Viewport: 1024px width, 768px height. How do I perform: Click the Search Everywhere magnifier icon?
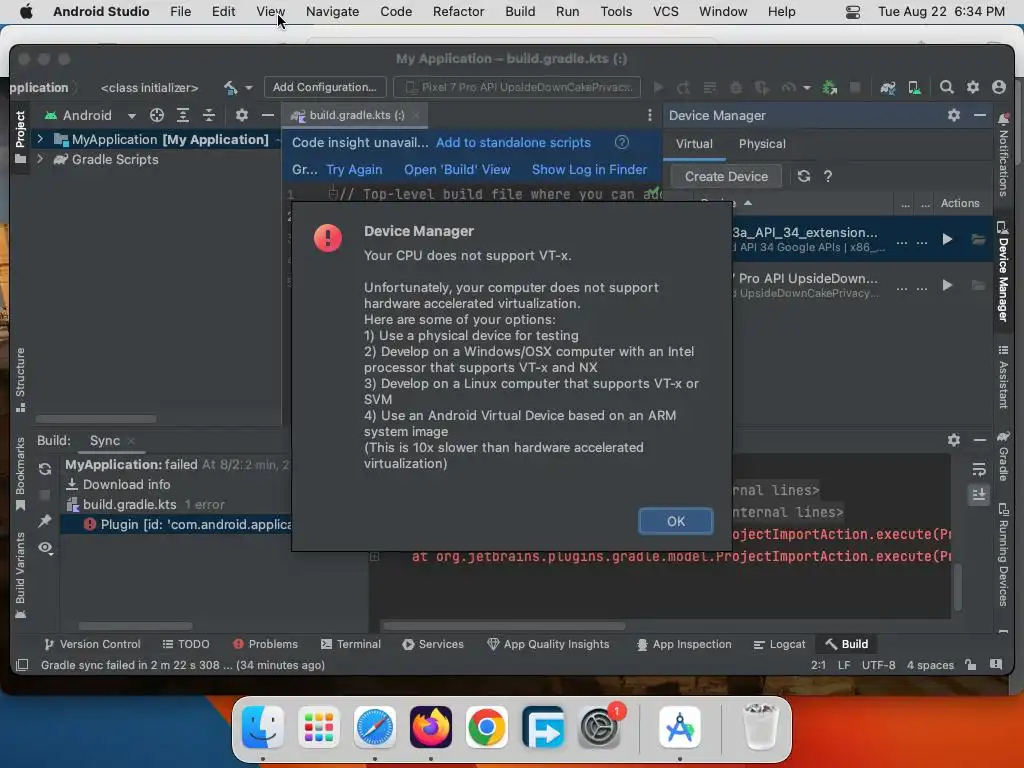[946, 87]
